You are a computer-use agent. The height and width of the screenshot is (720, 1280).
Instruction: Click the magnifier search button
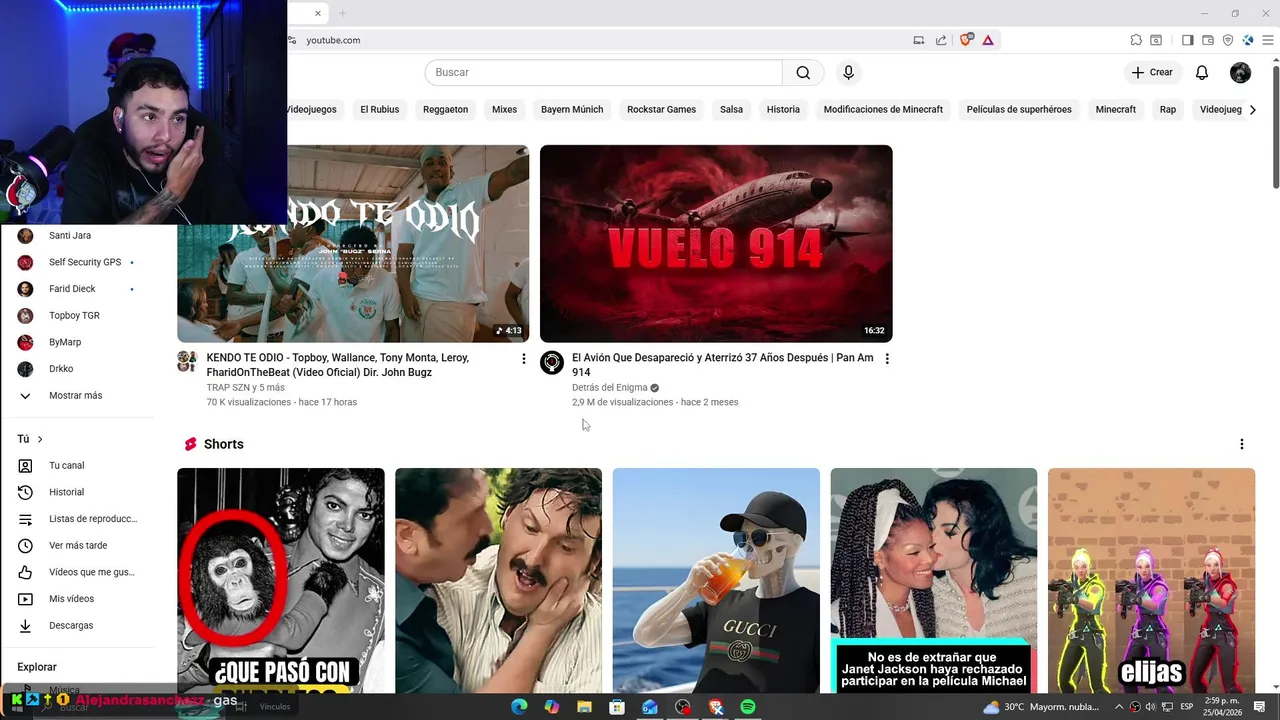[803, 72]
